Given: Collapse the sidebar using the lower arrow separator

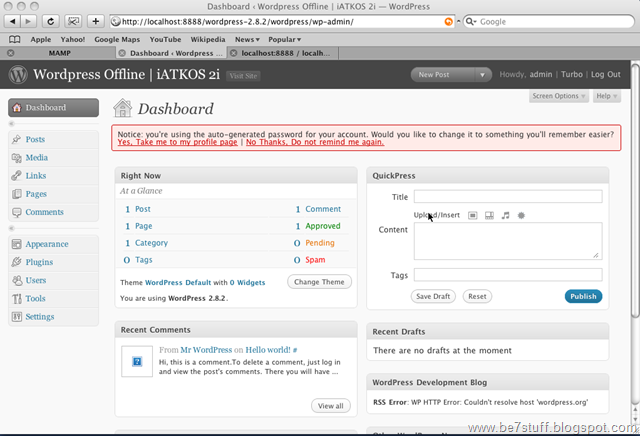Looking at the screenshot, I should [12, 228].
